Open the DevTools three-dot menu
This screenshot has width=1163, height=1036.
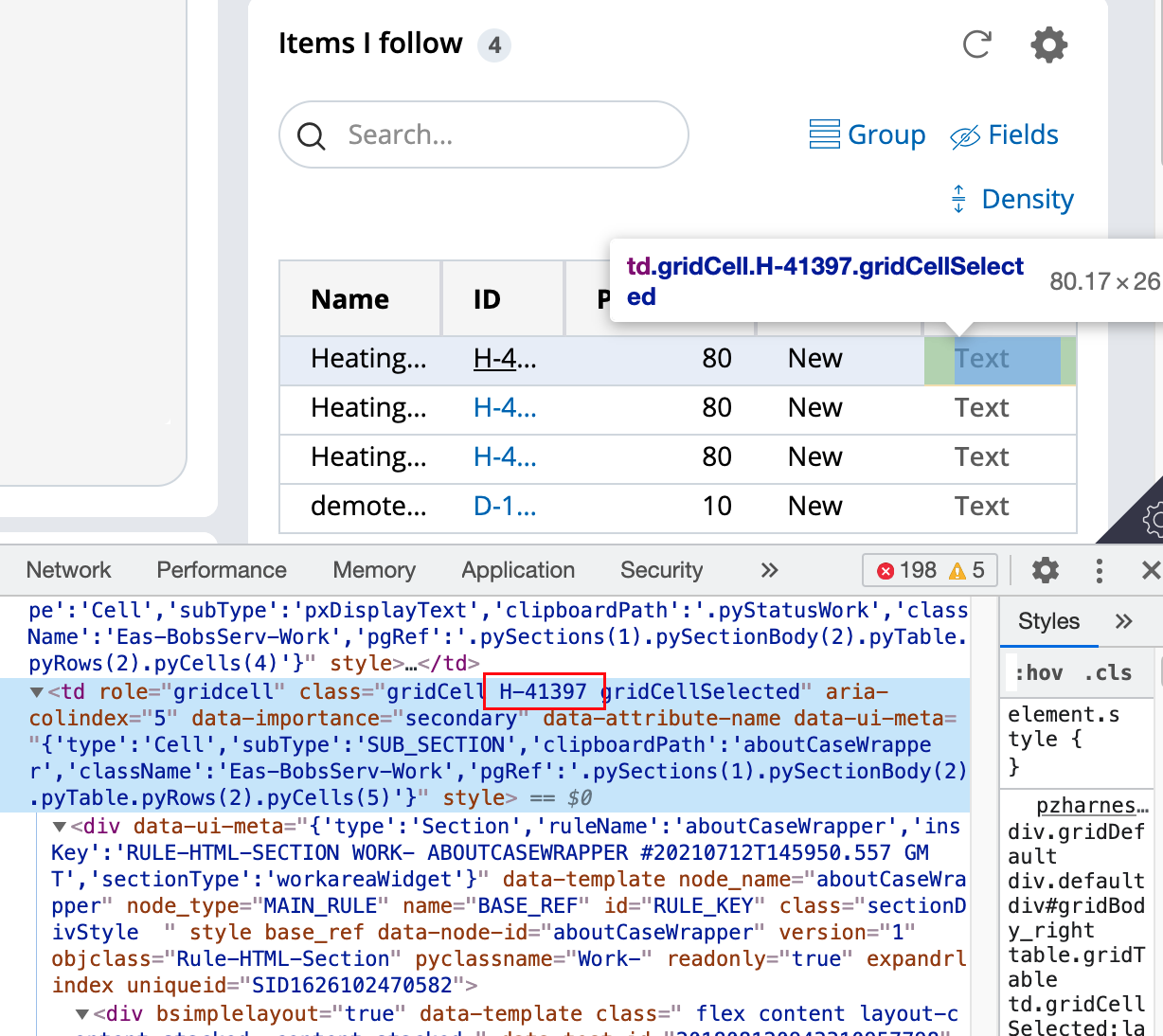(1099, 570)
